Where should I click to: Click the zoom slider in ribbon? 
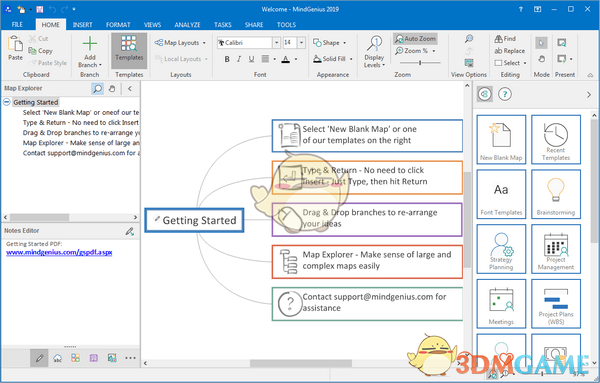click(x=420, y=63)
